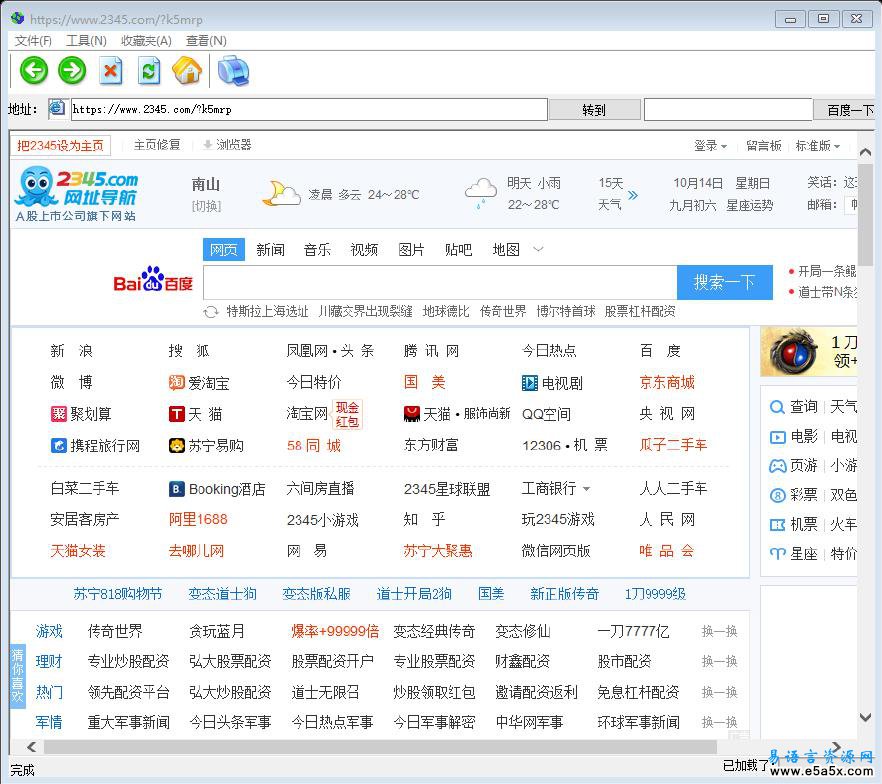Screen dimensions: 882x784
Task: Click the 彩票 icon in sidebar
Action: pyautogui.click(x=777, y=495)
